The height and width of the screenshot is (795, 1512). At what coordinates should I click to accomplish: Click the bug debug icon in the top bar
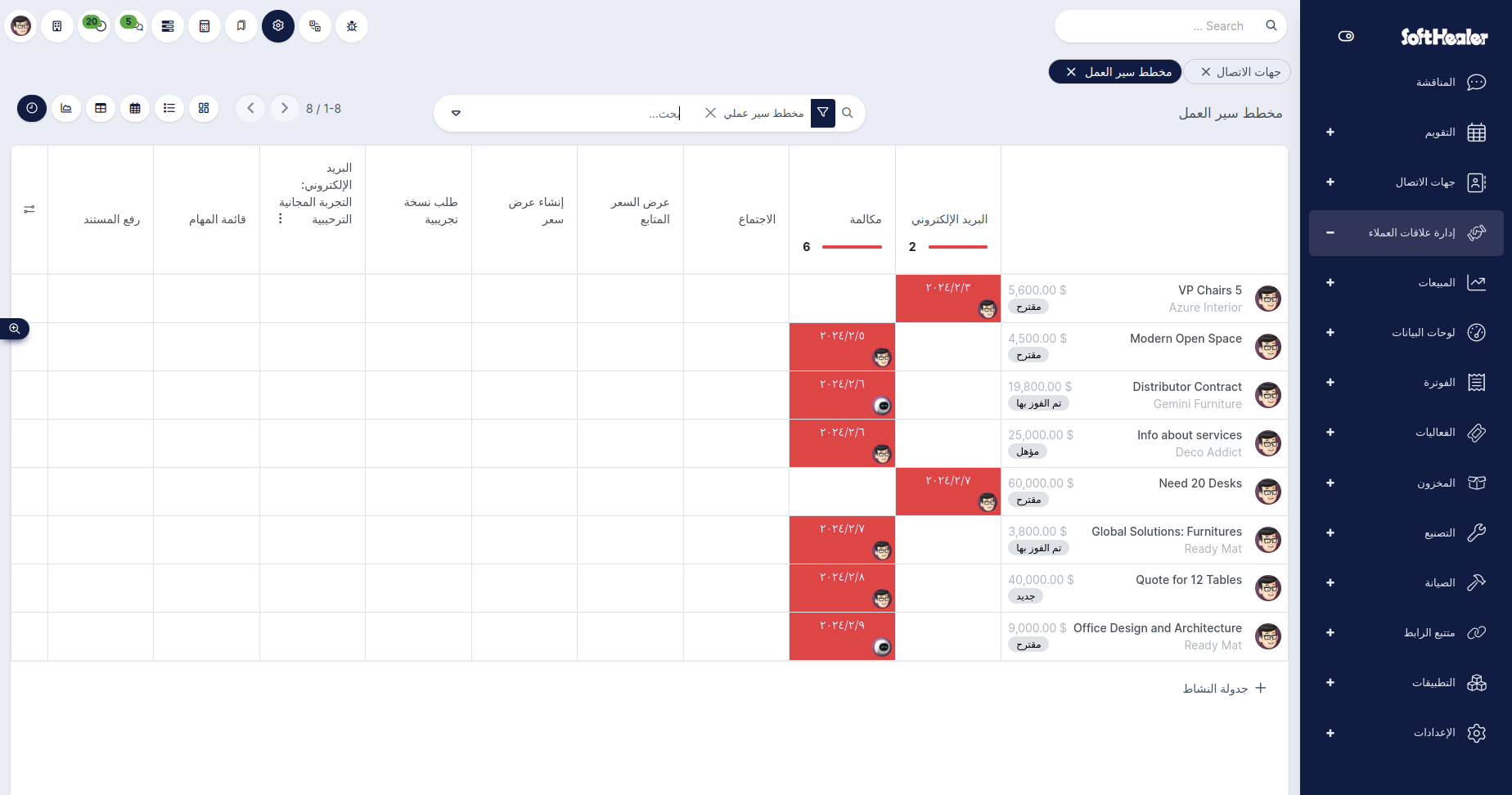pos(352,26)
